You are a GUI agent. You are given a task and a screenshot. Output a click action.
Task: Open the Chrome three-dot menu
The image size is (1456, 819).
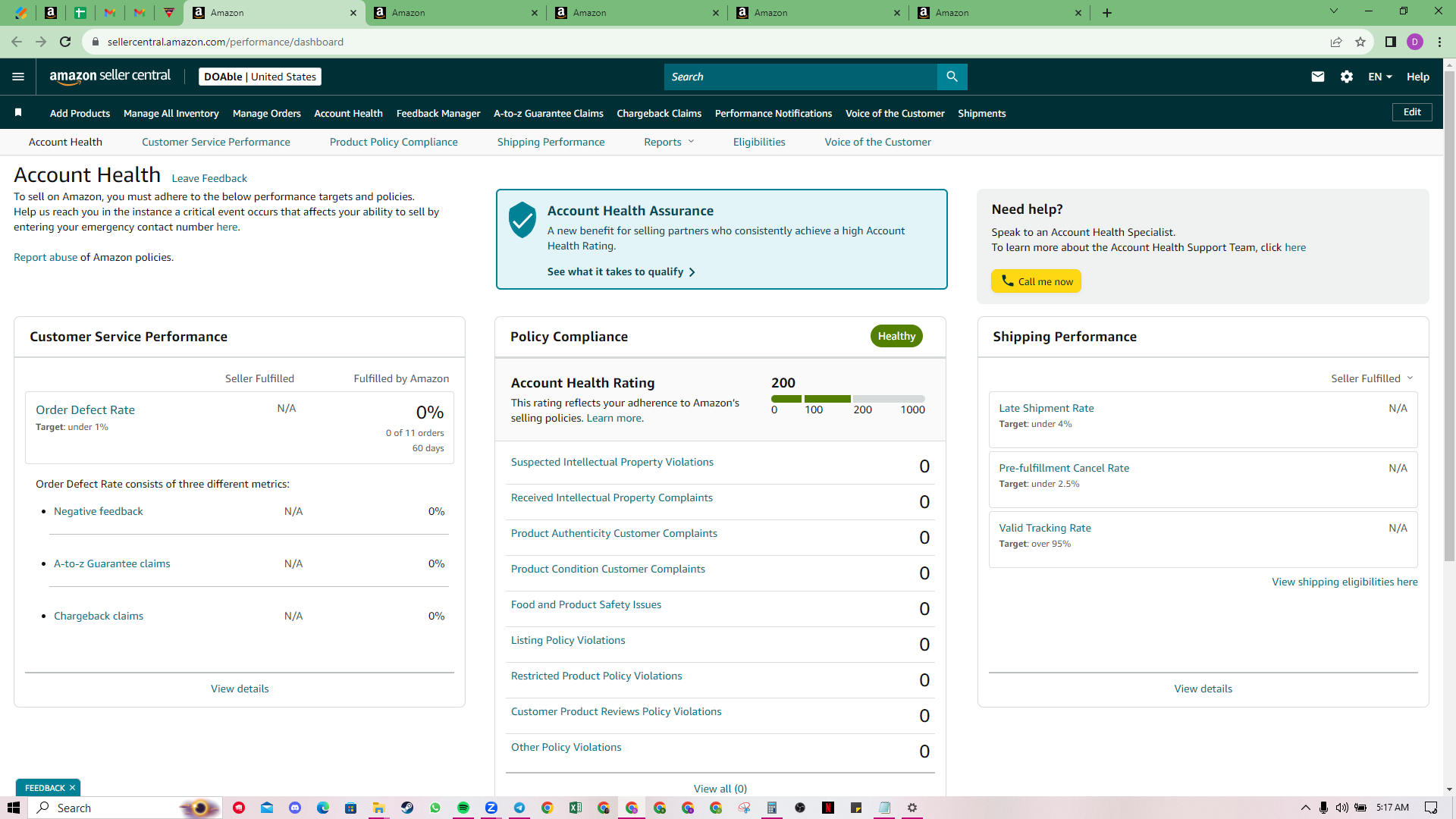pos(1439,42)
